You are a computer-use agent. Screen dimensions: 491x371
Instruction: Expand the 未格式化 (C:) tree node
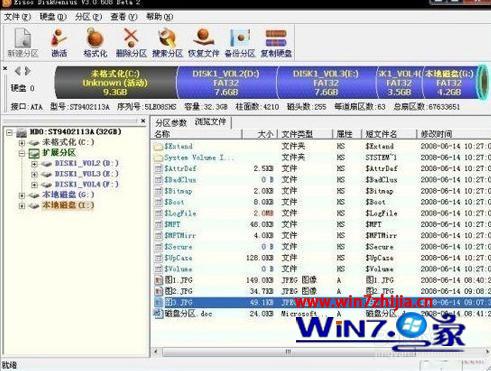click(x=22, y=143)
